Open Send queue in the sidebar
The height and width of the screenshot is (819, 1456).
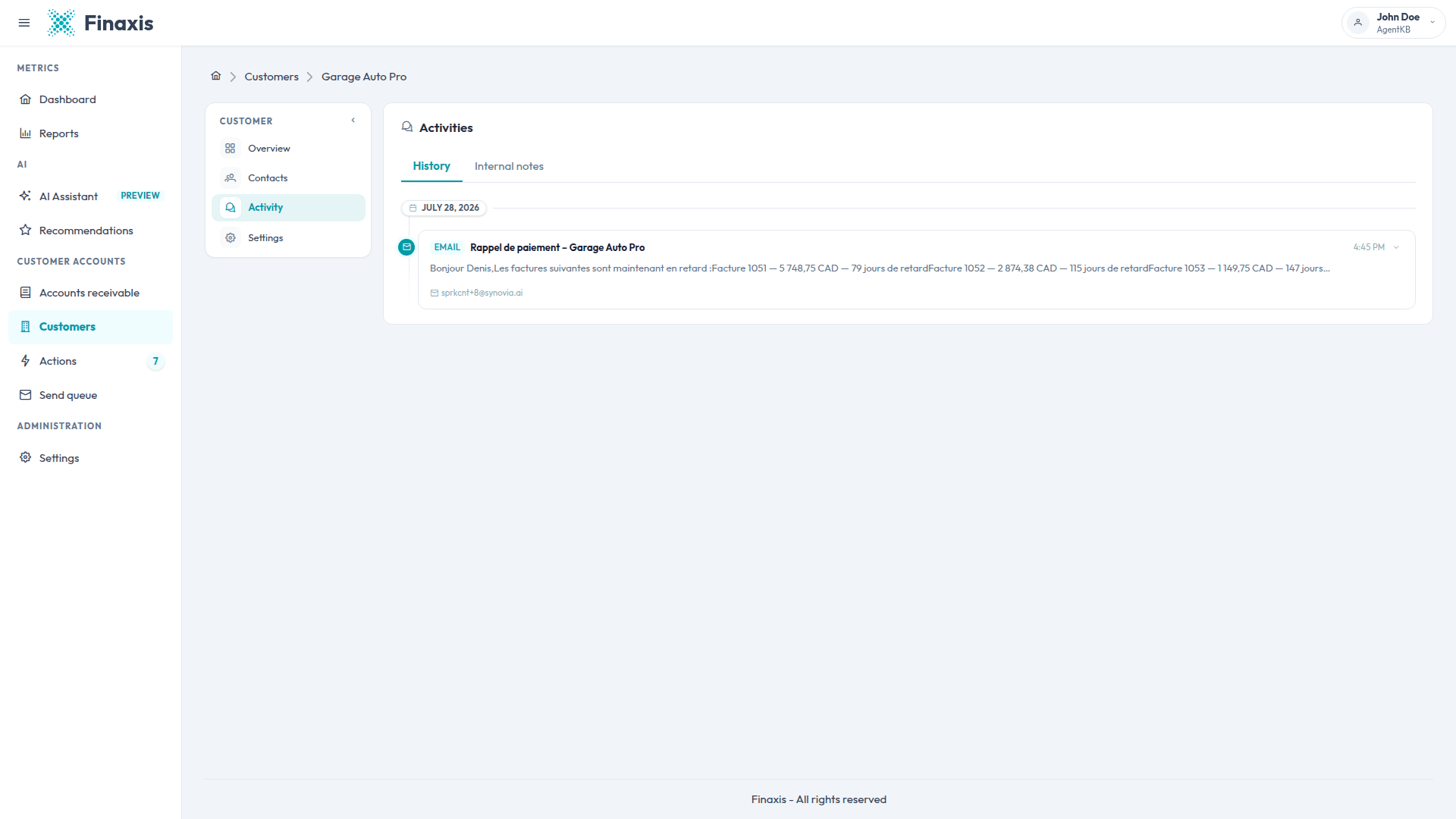[x=90, y=395]
